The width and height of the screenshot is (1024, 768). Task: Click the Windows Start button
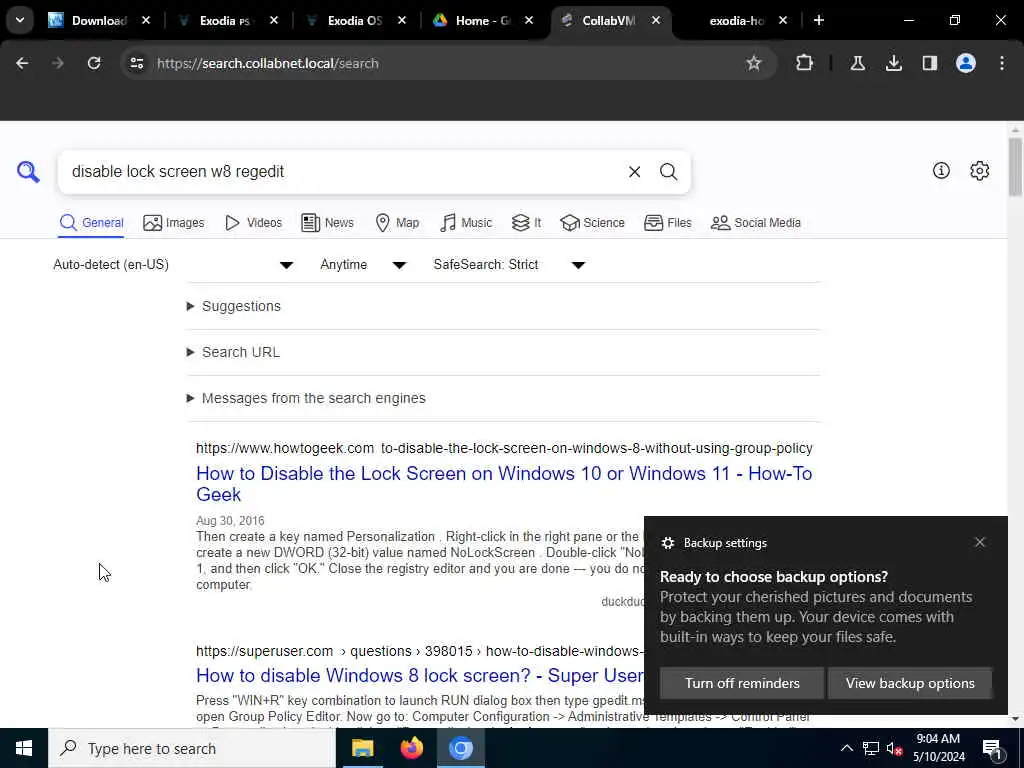[24, 748]
